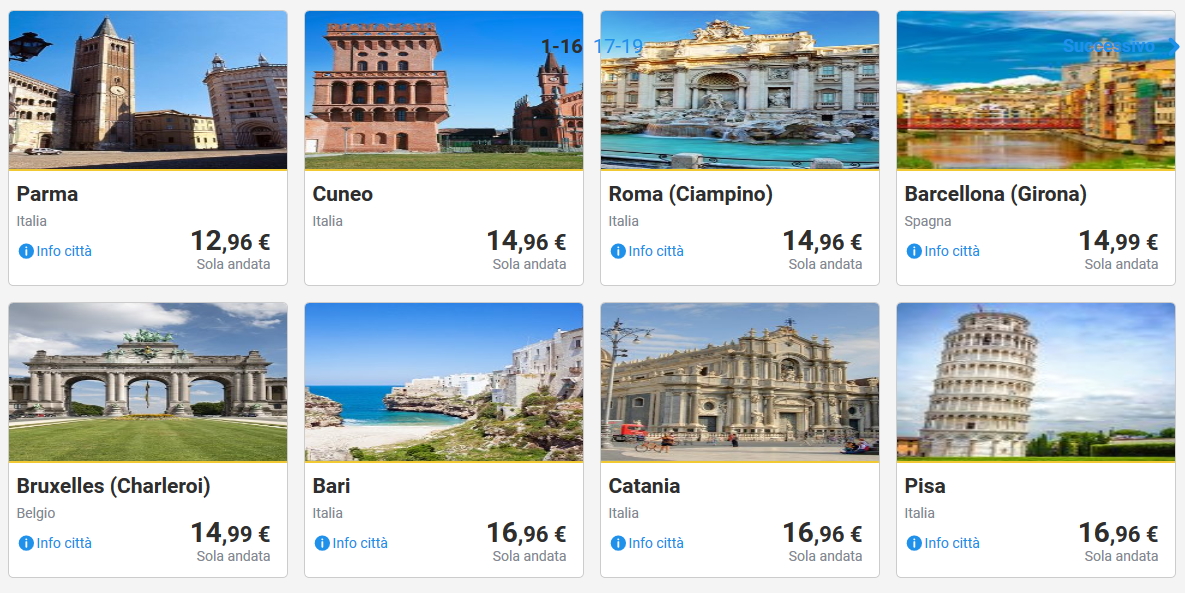Click the info icon on the Parma card

(26, 251)
